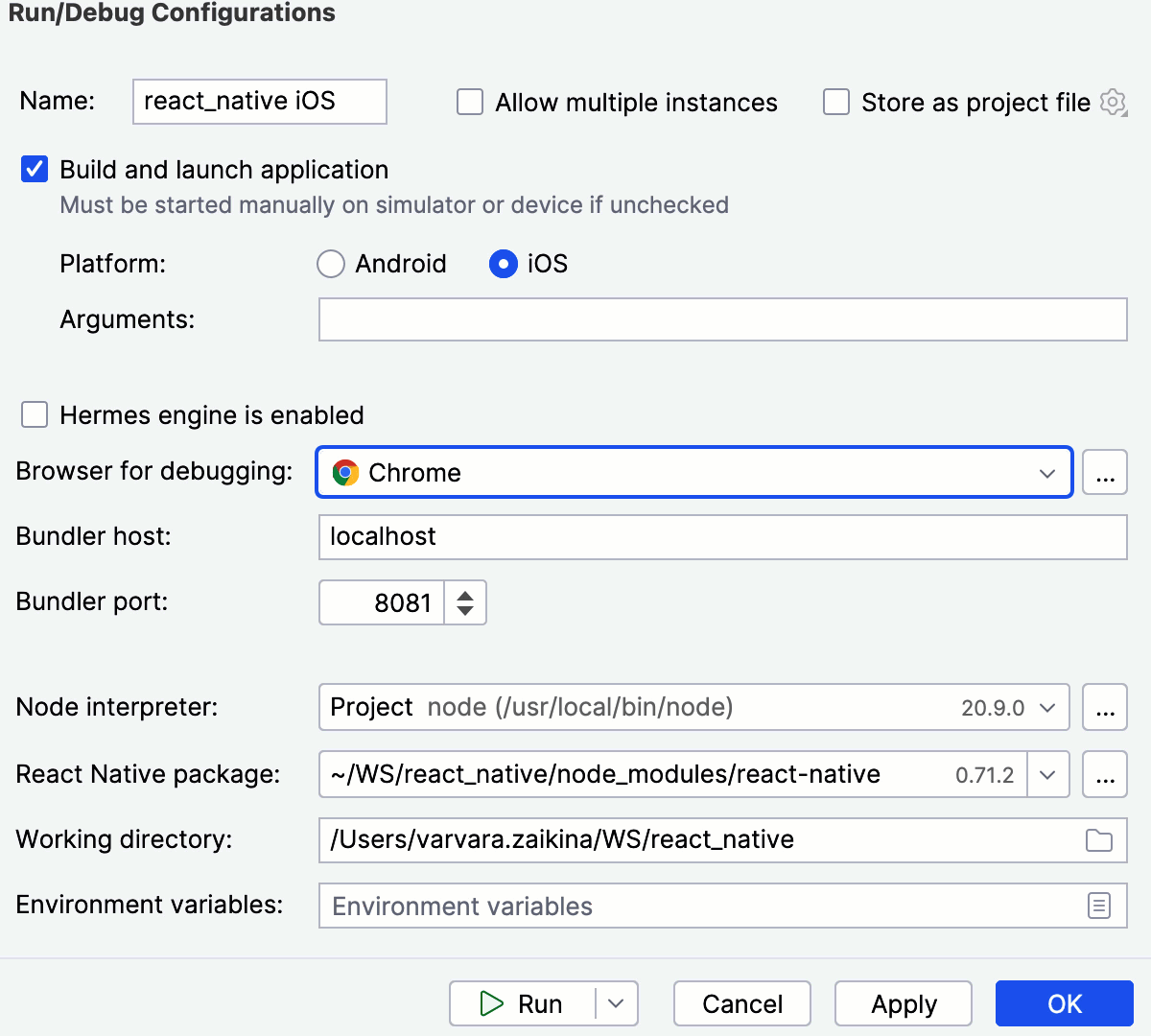The height and width of the screenshot is (1036, 1151).
Task: Click the ellipsis button beside Browser for debugging
Action: pyautogui.click(x=1105, y=472)
